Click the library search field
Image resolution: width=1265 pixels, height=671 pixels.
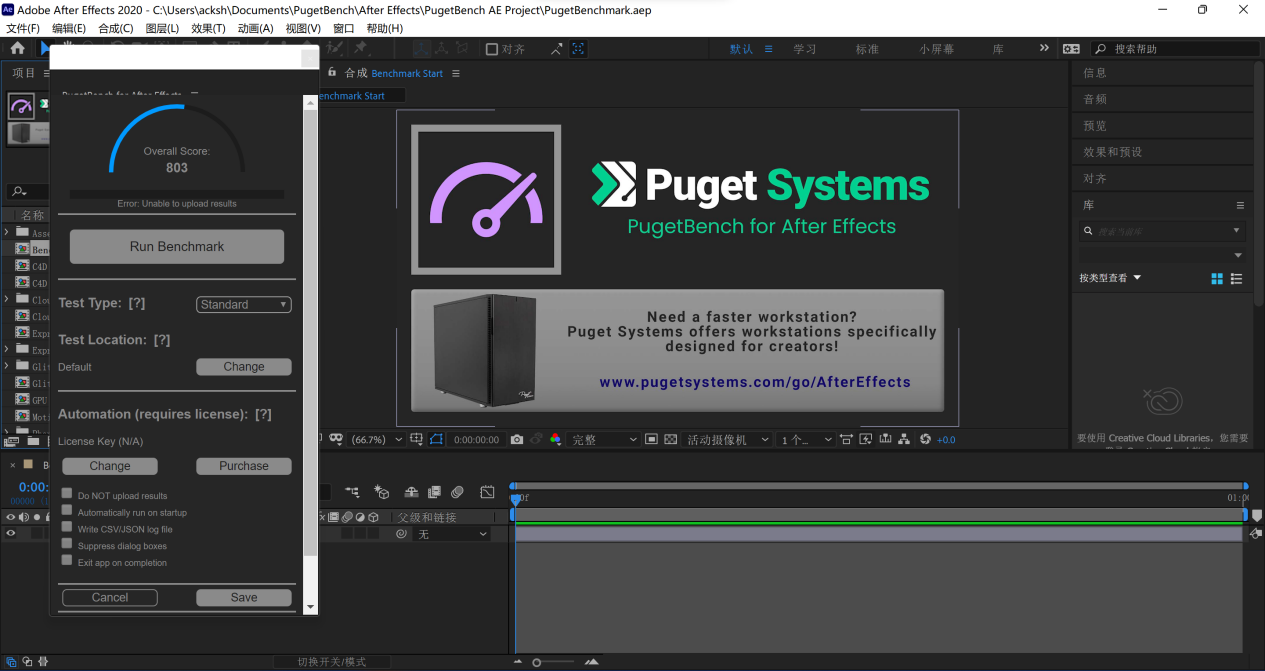1163,231
